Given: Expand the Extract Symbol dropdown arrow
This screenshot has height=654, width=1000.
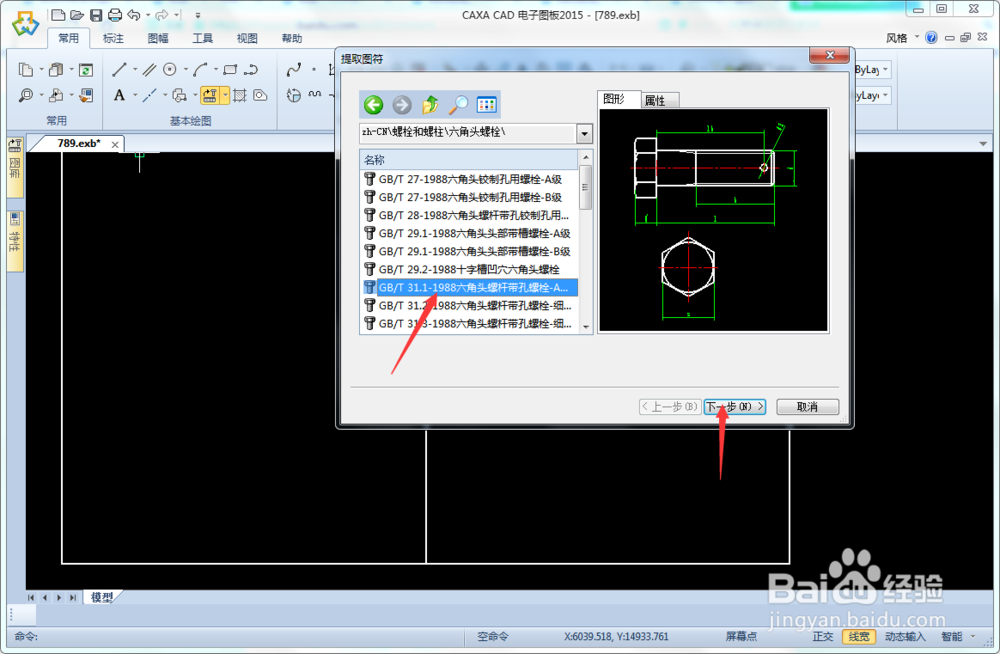Looking at the screenshot, I should 225,95.
